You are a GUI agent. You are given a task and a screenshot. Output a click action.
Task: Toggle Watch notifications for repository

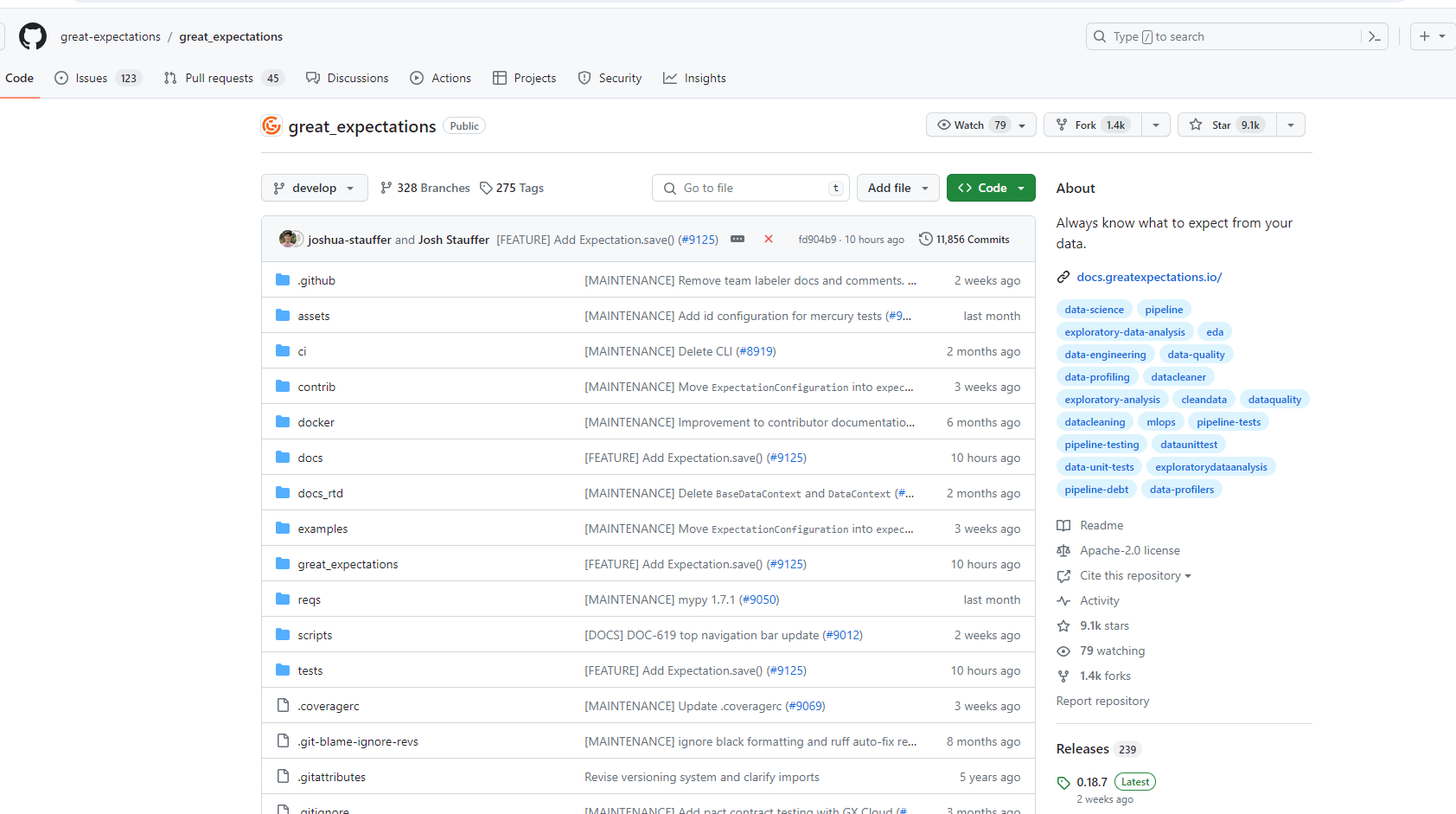(x=972, y=125)
